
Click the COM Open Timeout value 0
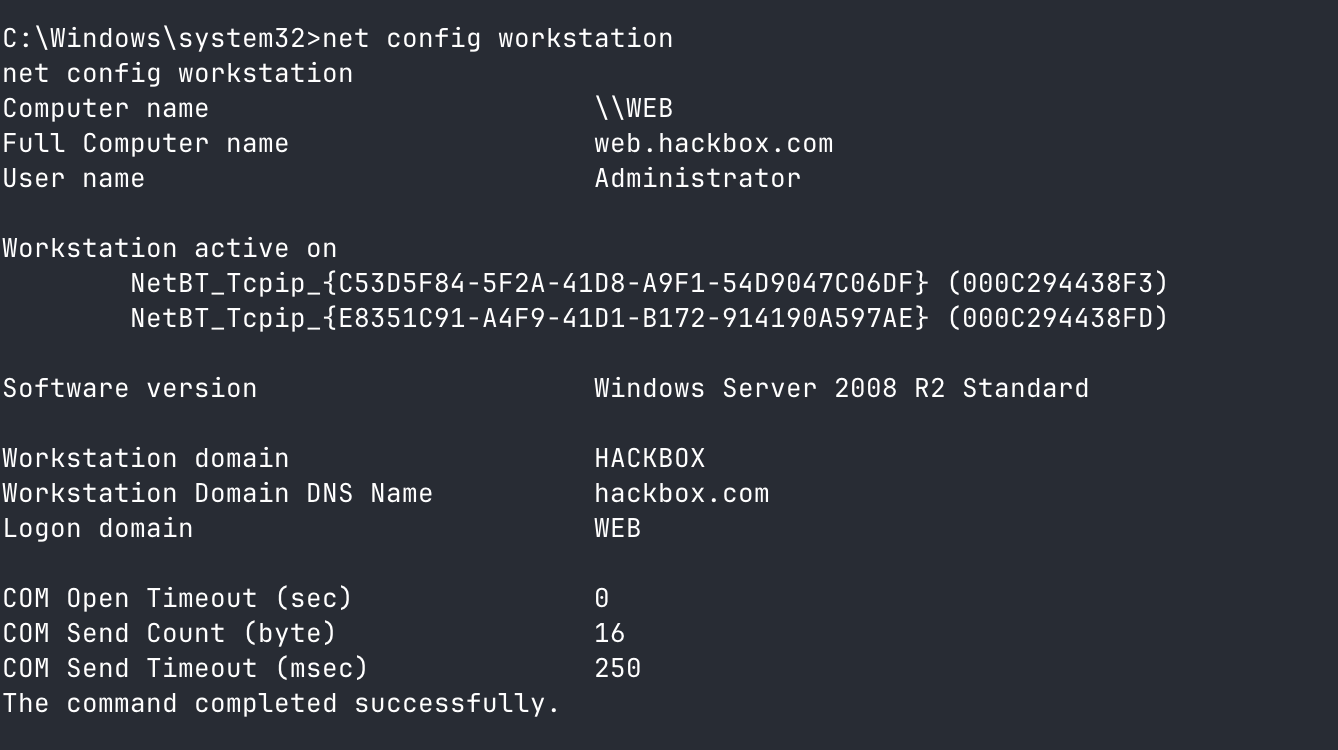click(x=601, y=598)
